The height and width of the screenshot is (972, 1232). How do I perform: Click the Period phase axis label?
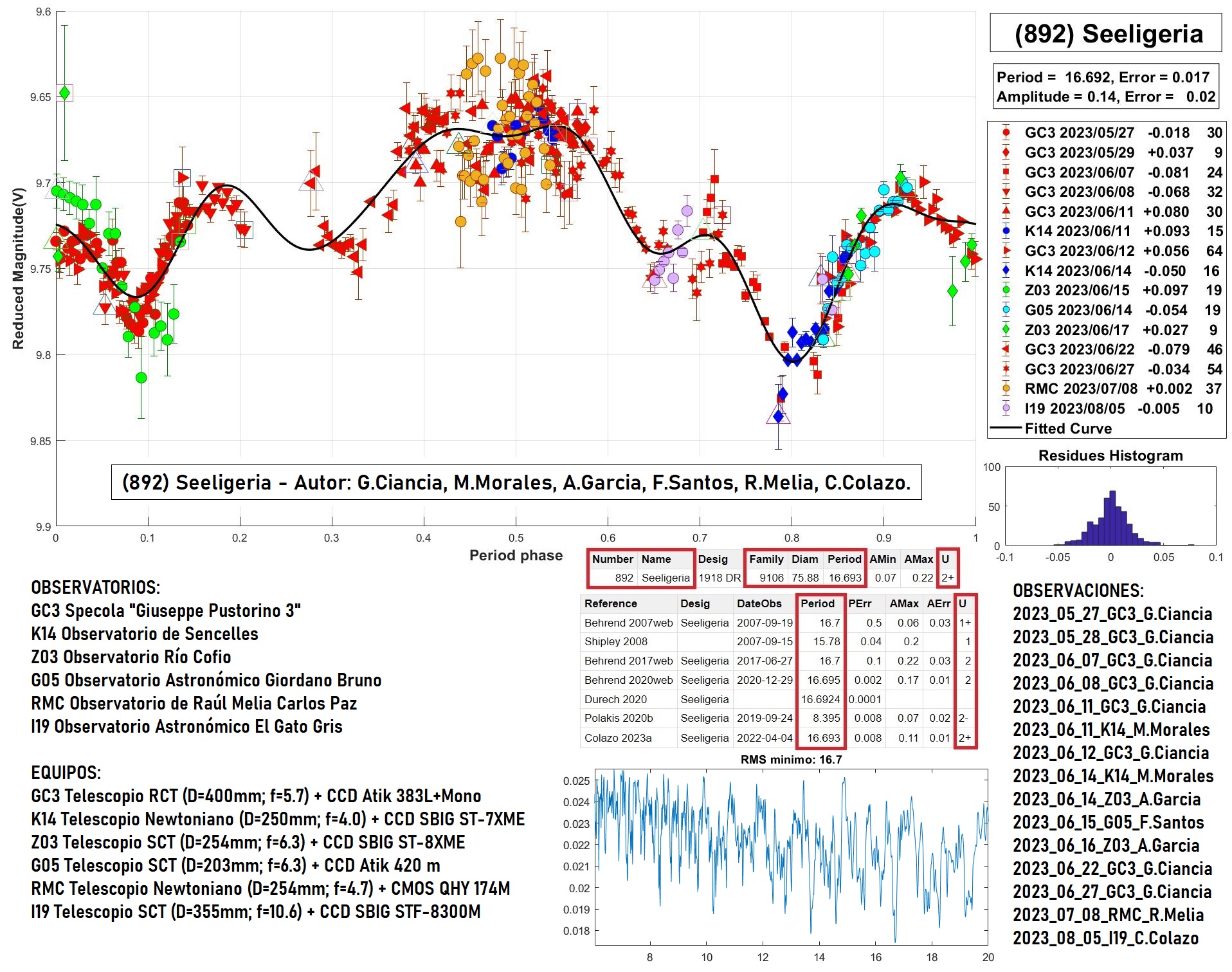(516, 555)
